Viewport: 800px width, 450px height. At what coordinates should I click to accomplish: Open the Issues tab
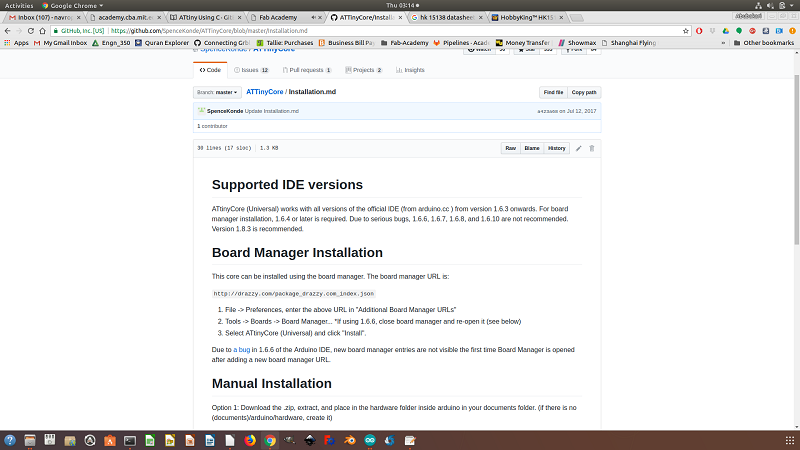click(x=251, y=70)
